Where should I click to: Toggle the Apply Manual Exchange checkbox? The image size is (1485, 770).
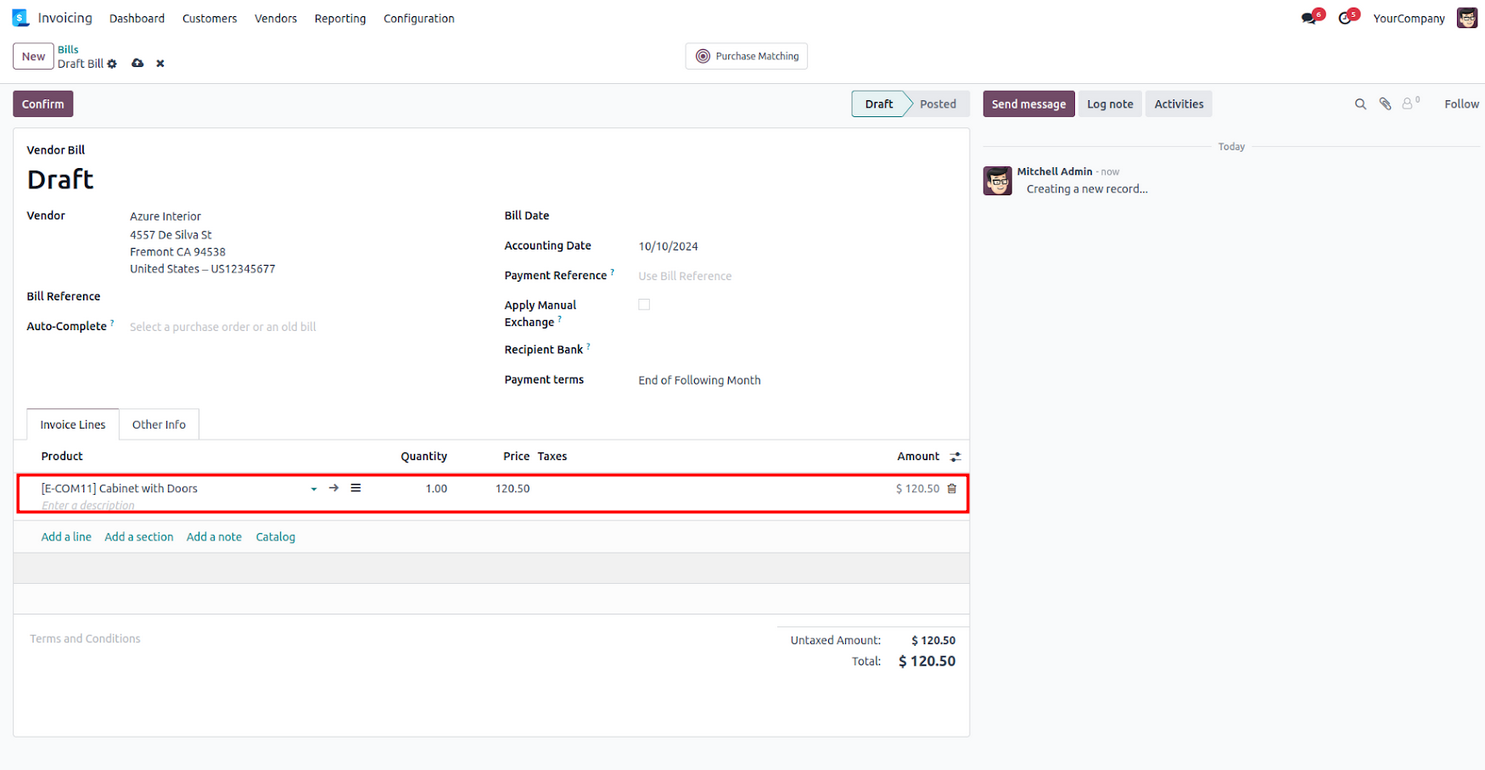pos(644,305)
